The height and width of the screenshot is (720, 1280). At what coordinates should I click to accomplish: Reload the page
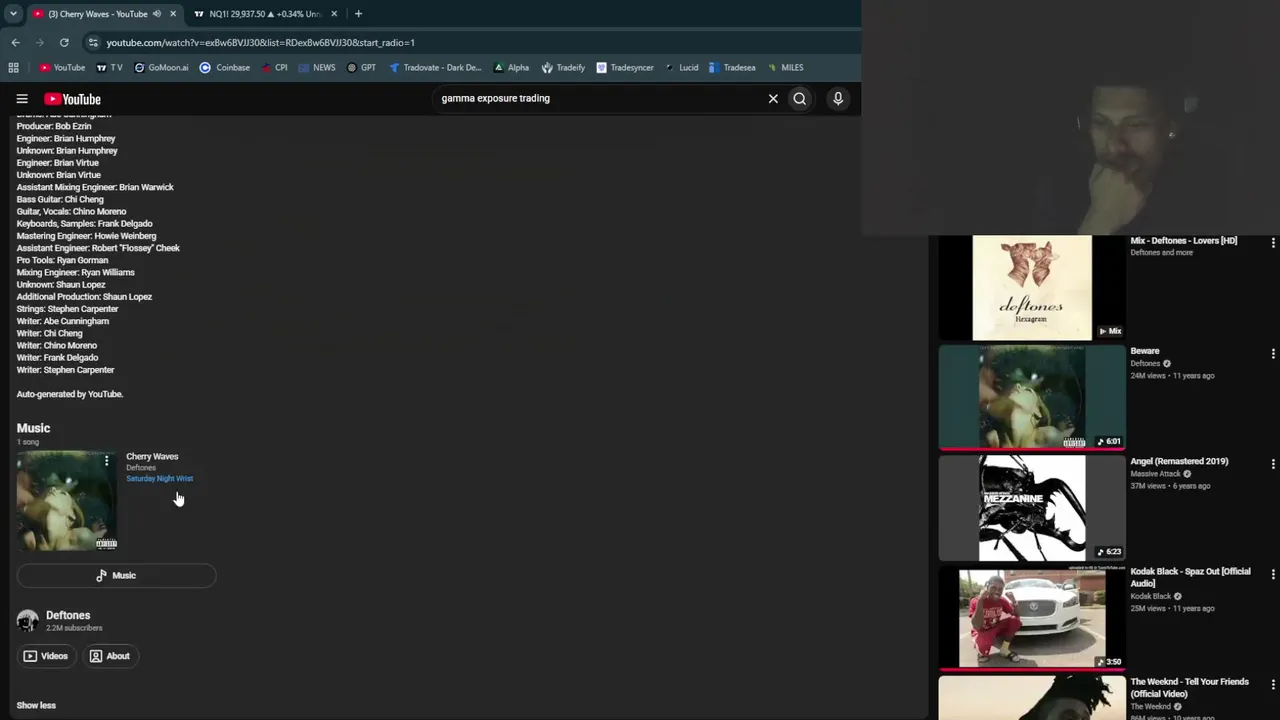[x=64, y=43]
